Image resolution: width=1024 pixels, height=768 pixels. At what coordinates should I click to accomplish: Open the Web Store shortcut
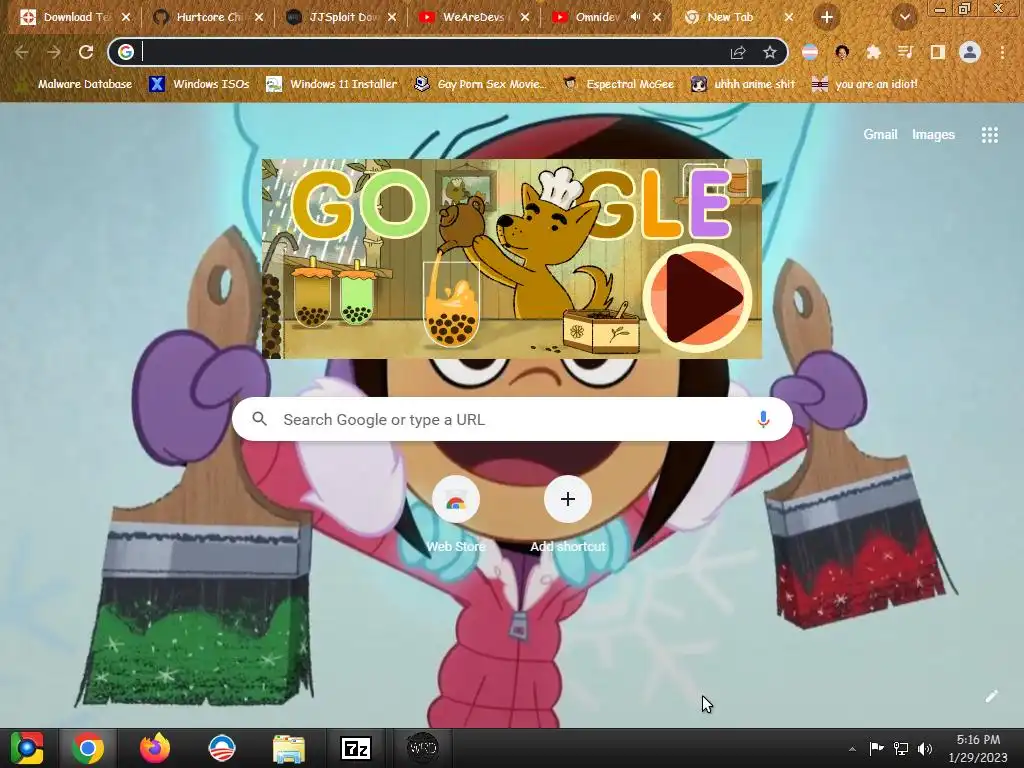[456, 515]
